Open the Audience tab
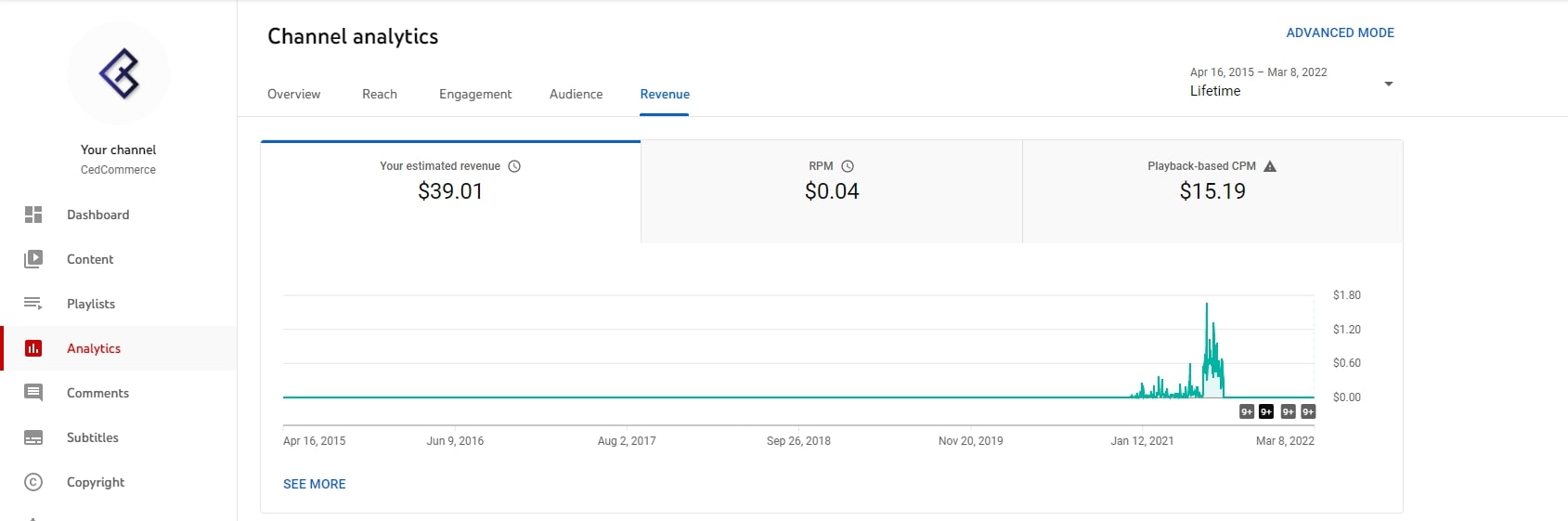This screenshot has height=521, width=1568. [576, 94]
